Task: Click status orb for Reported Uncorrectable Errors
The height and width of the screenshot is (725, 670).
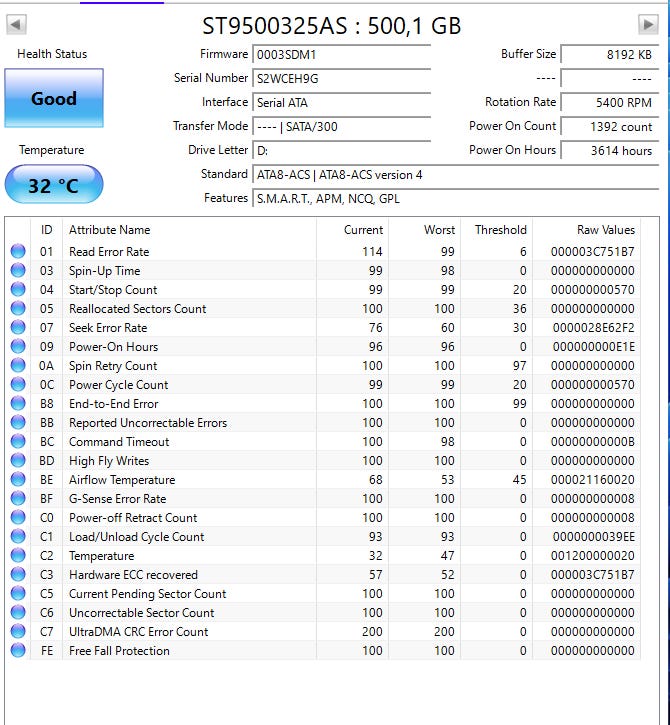Action: click(x=18, y=422)
